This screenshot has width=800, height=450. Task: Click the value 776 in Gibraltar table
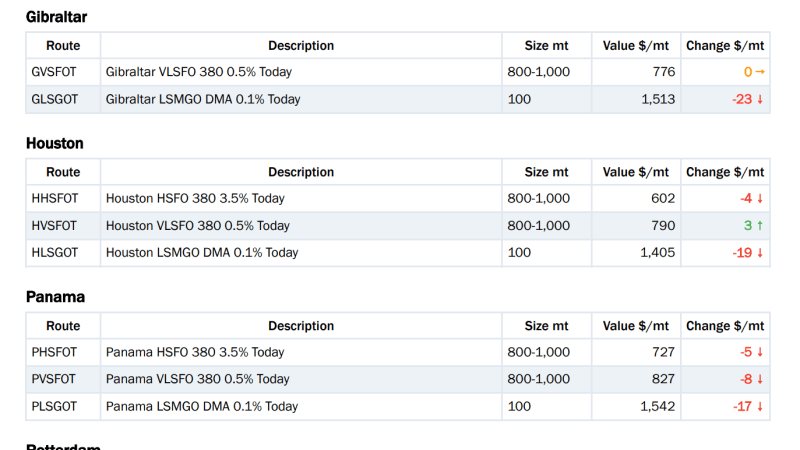tap(664, 72)
